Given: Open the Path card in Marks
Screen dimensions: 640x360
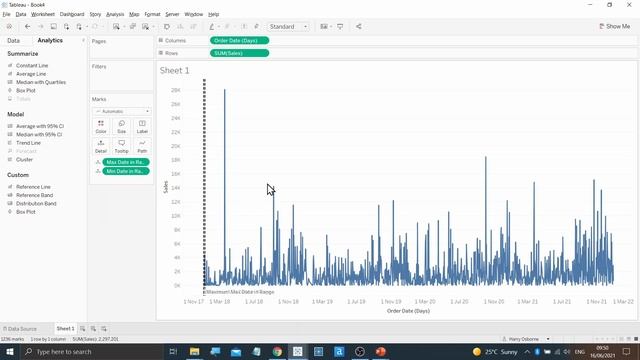Looking at the screenshot, I should [142, 146].
